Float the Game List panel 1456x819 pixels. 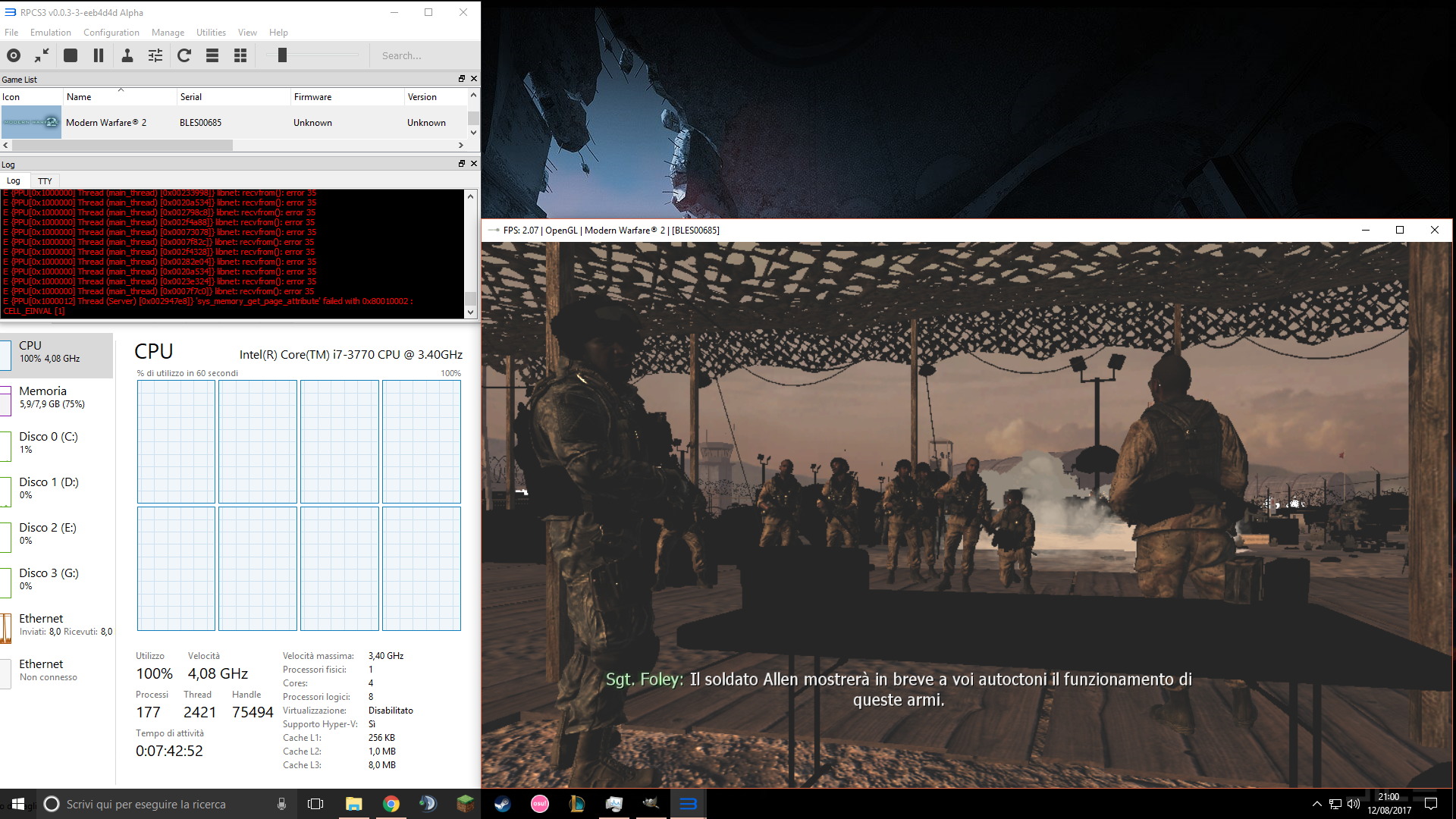[461, 79]
